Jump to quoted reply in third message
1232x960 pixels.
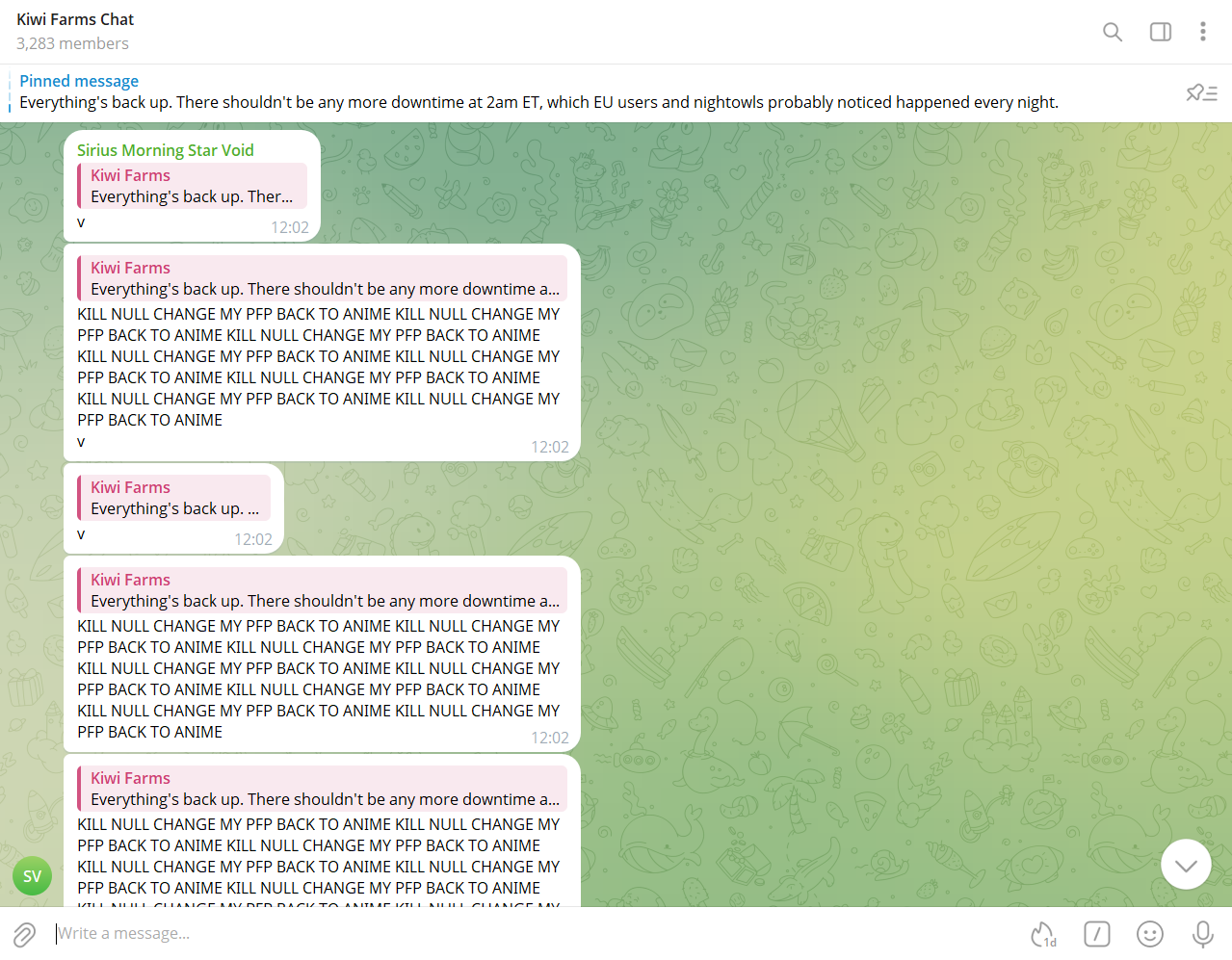tap(174, 498)
